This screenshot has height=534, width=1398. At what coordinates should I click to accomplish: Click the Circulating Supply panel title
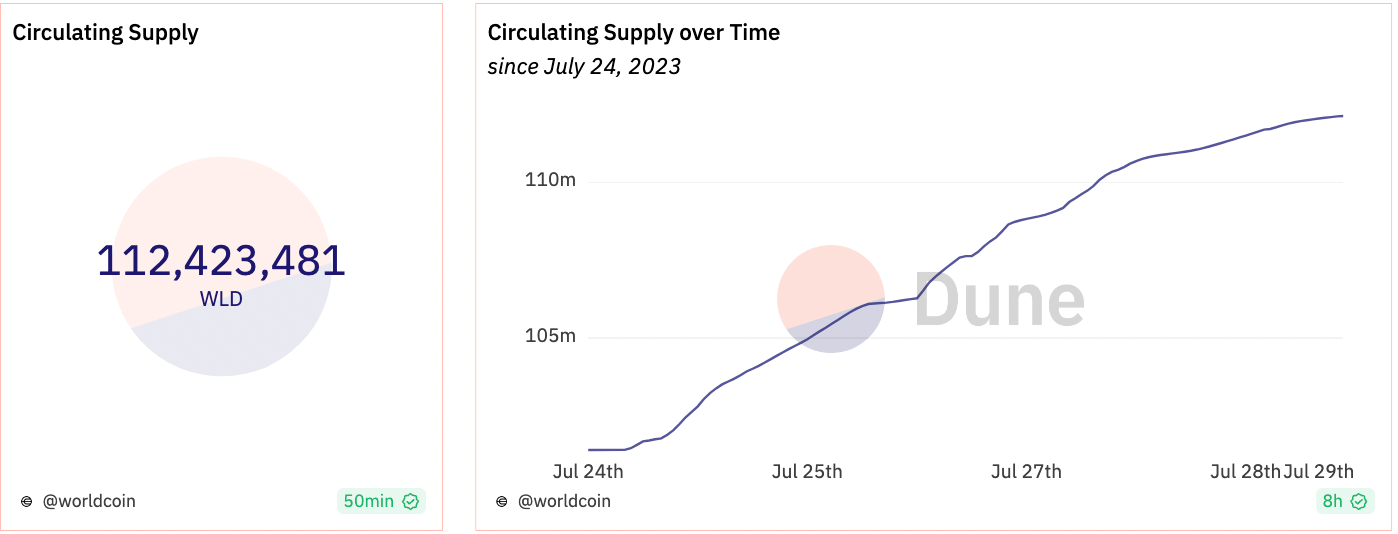click(x=106, y=32)
